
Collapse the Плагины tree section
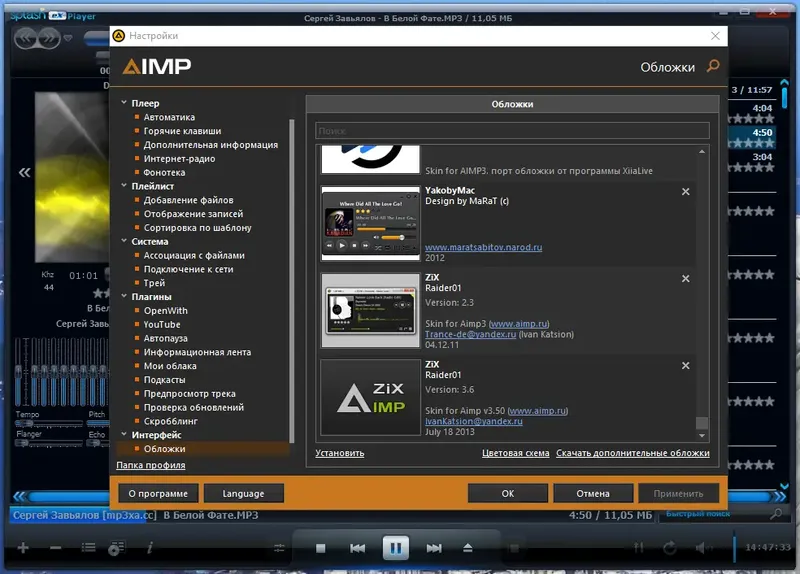tap(124, 296)
